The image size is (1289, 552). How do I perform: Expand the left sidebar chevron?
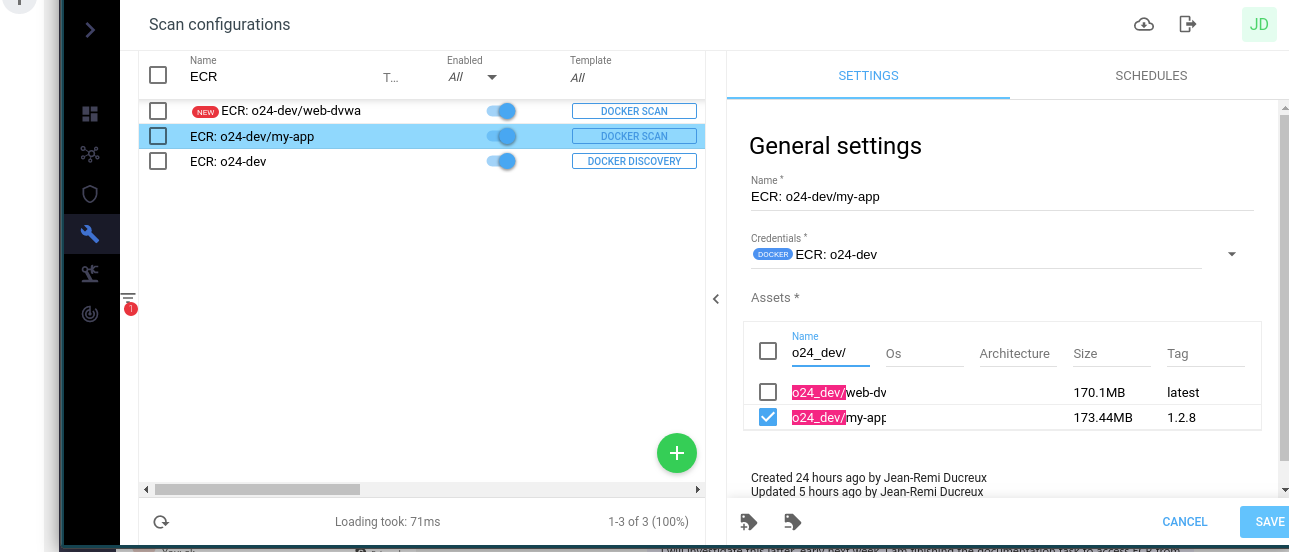point(90,30)
